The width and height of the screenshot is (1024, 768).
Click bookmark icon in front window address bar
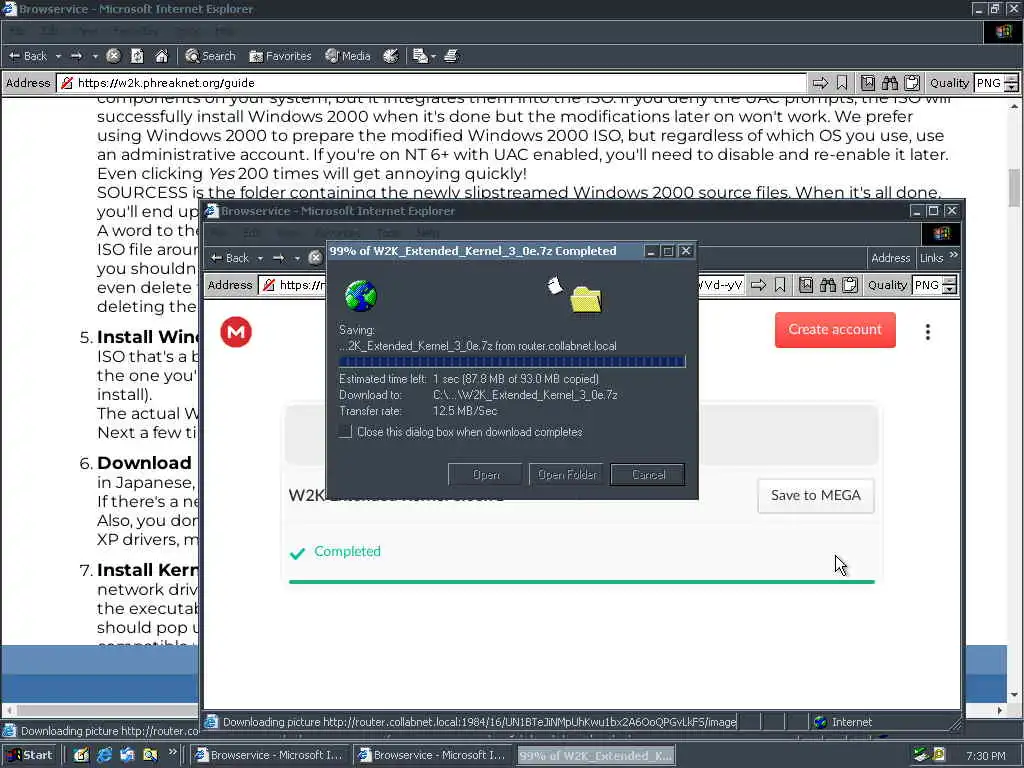point(780,285)
